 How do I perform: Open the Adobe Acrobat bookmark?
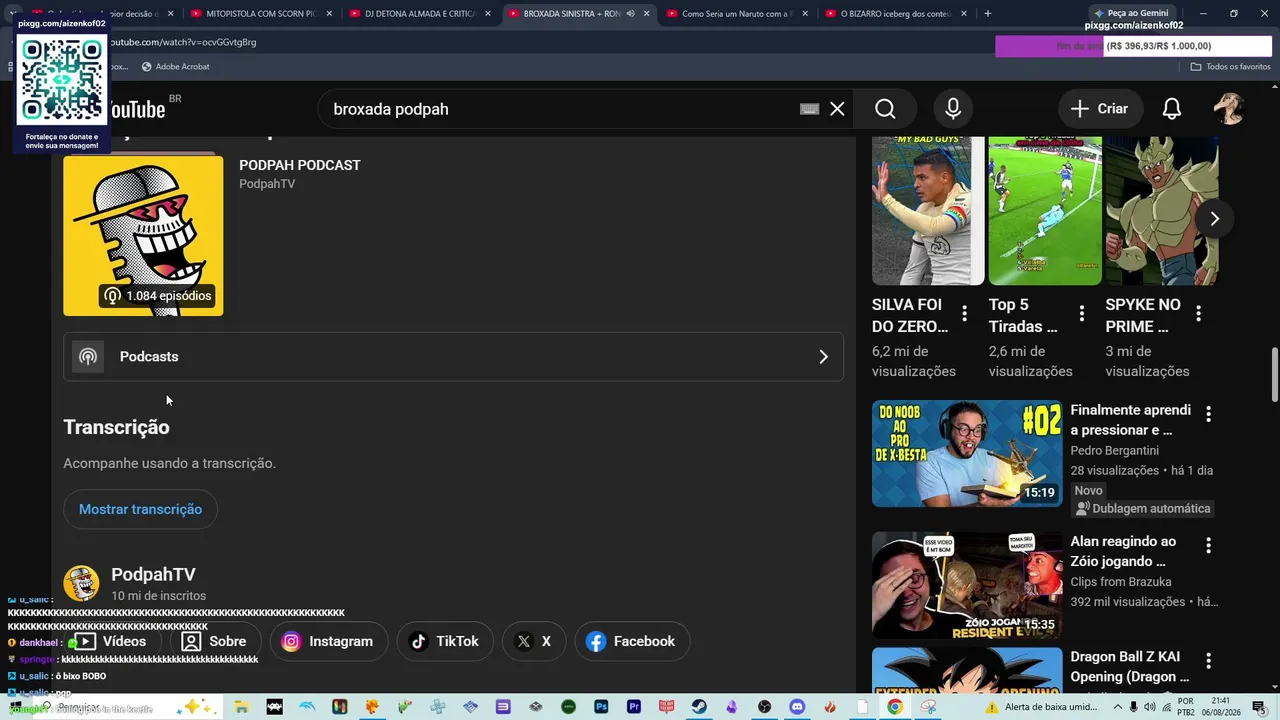coord(176,67)
